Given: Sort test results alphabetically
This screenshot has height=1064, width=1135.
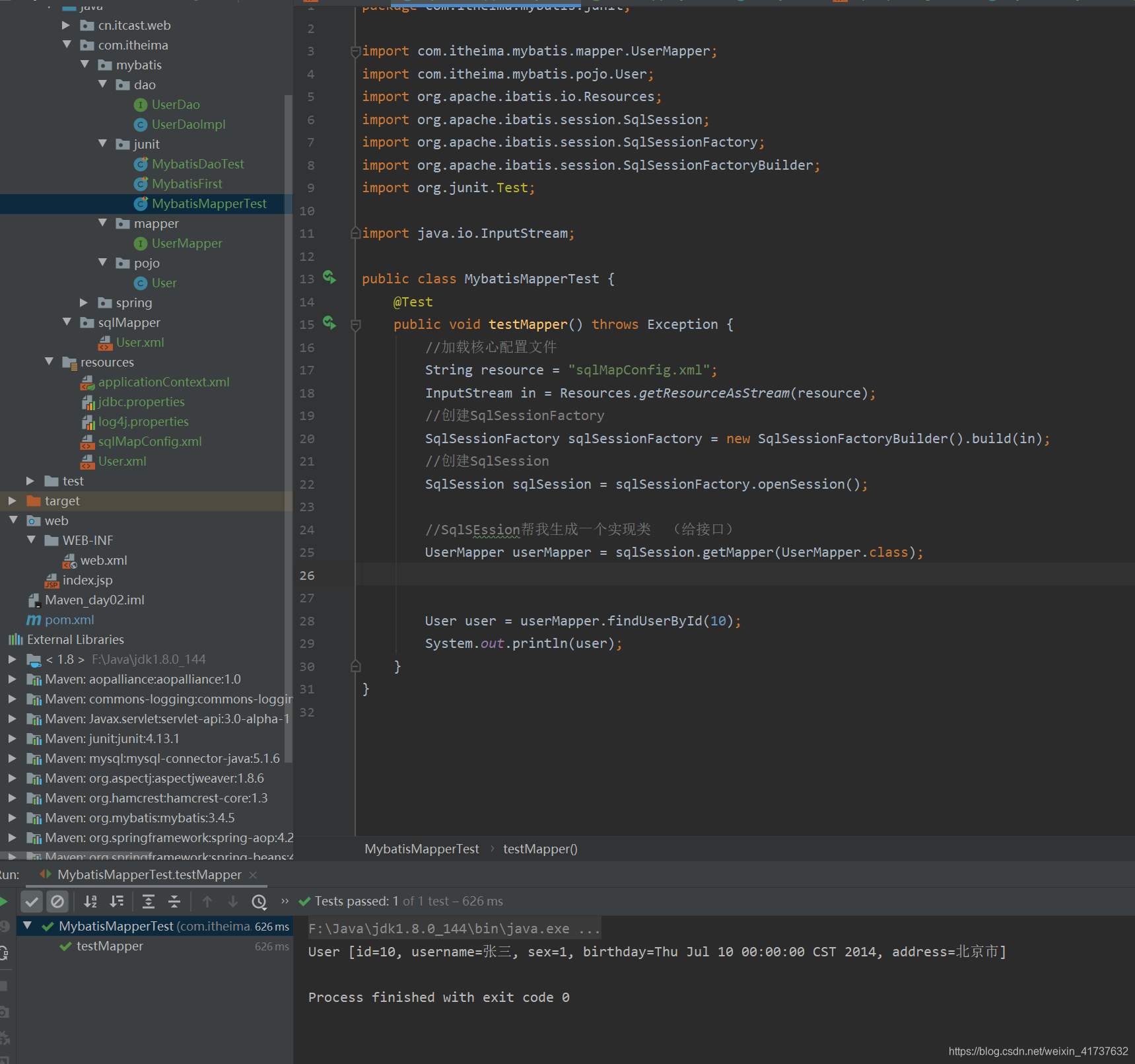Looking at the screenshot, I should click(90, 902).
